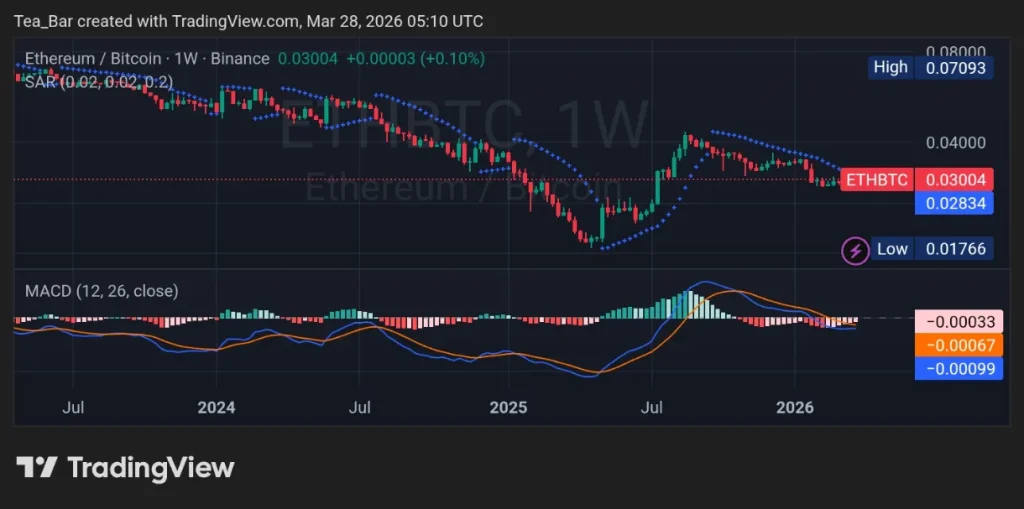Click the 2026 label on time axis
Viewport: 1024px width, 509px height.
pos(795,407)
